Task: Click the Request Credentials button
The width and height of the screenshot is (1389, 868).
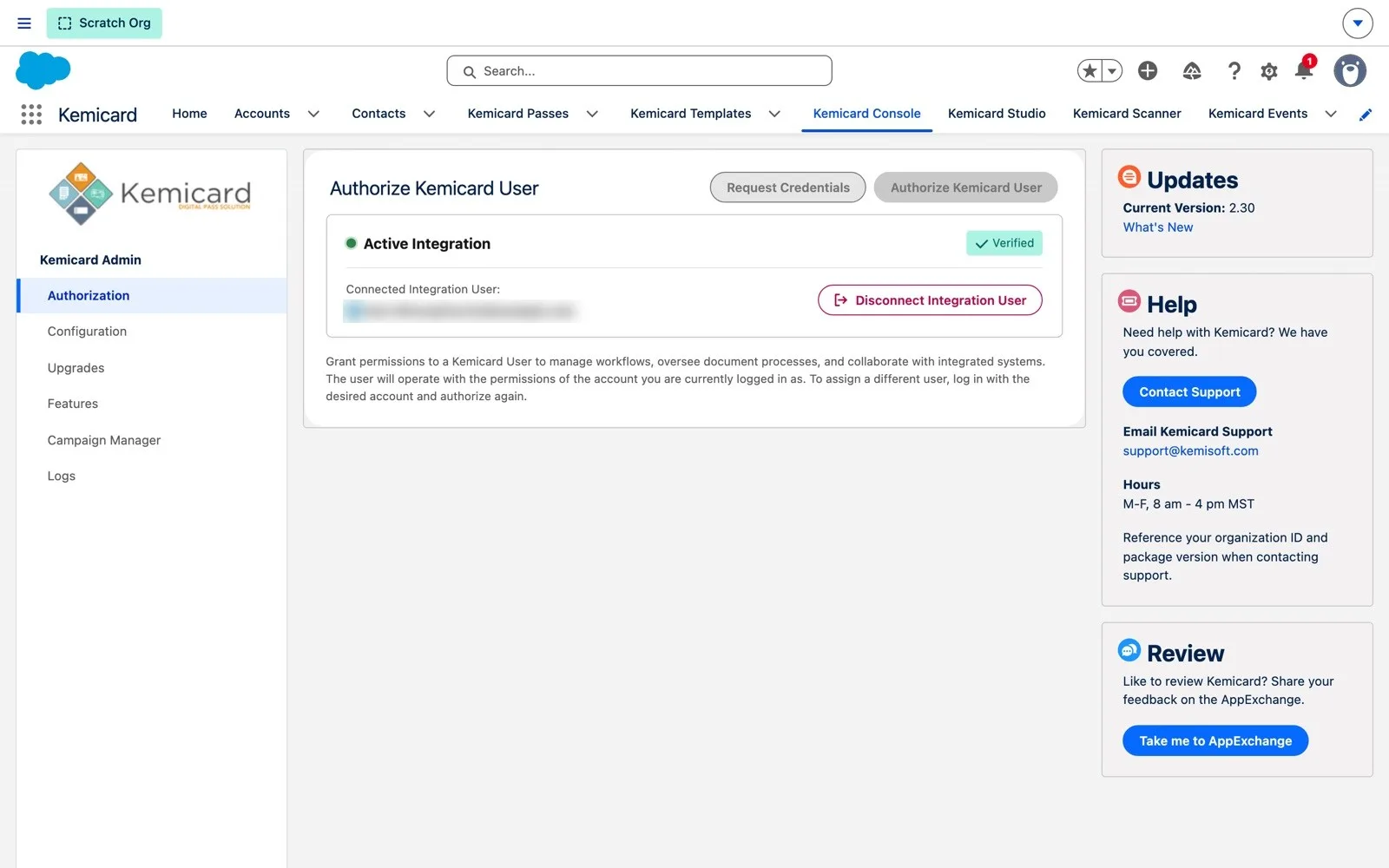Action: pyautogui.click(x=787, y=187)
